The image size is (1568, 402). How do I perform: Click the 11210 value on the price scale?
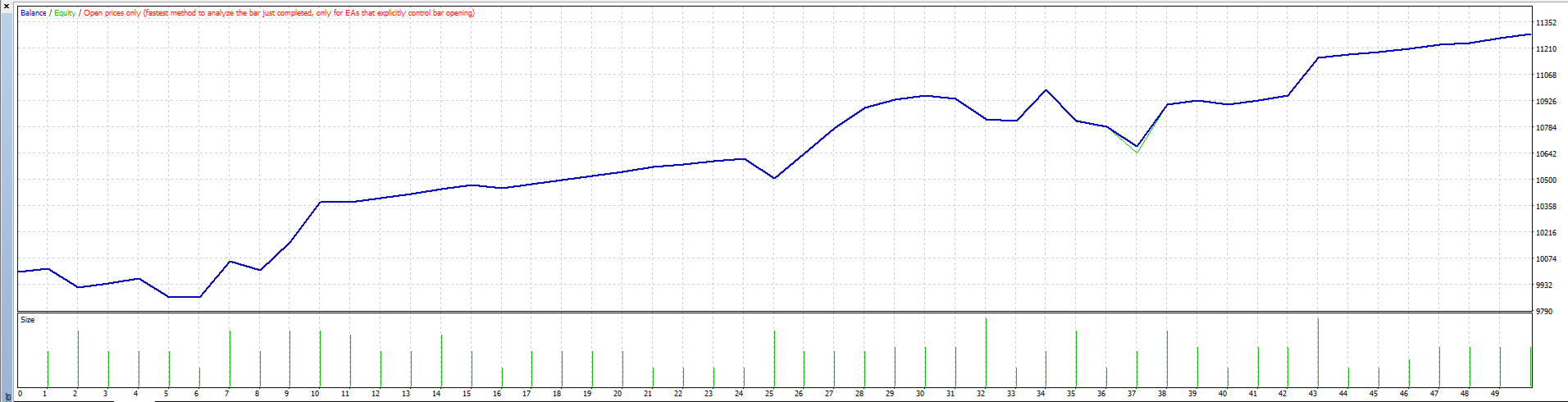(1546, 49)
